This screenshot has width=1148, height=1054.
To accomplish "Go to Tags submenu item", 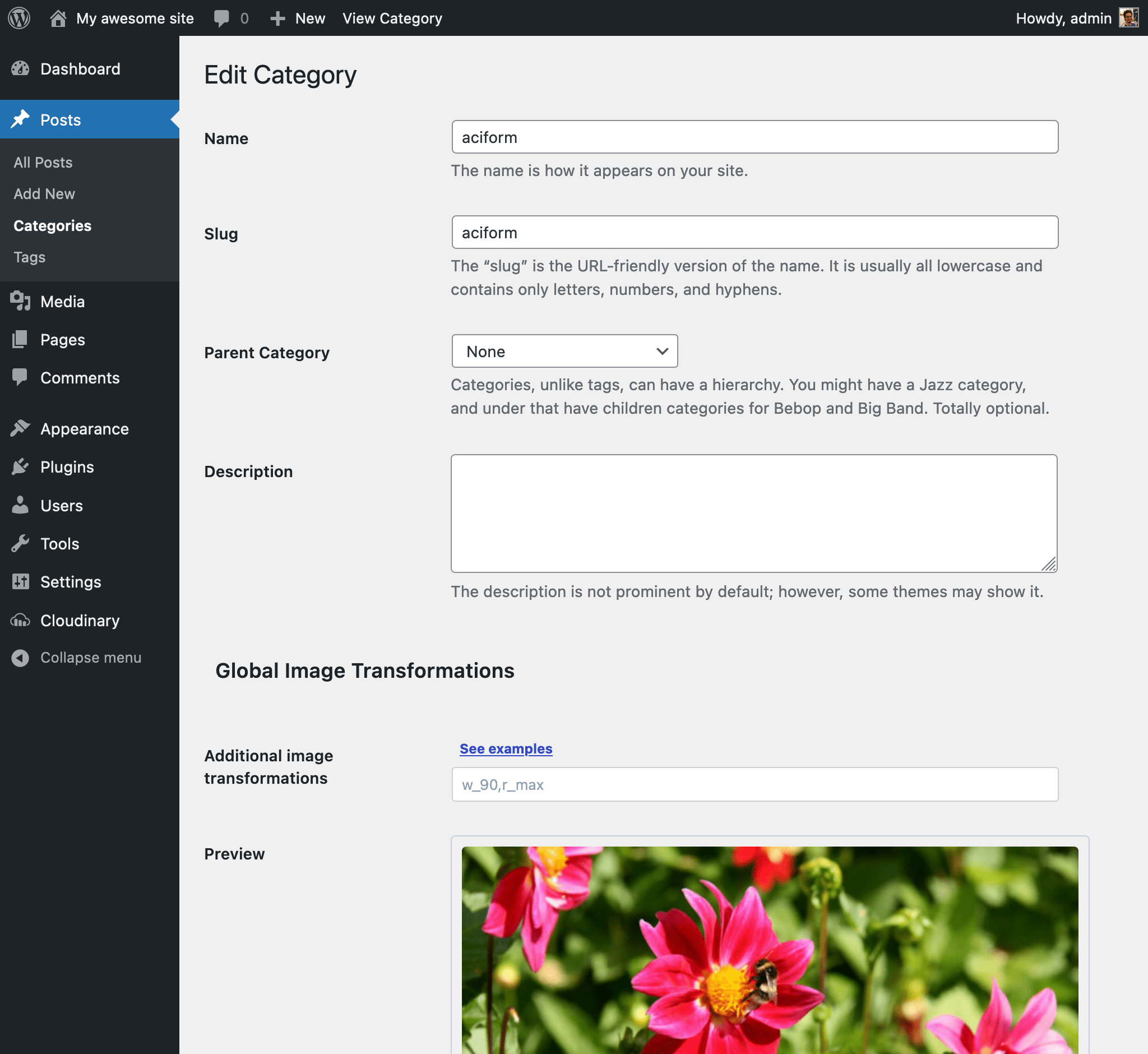I will pyautogui.click(x=30, y=257).
